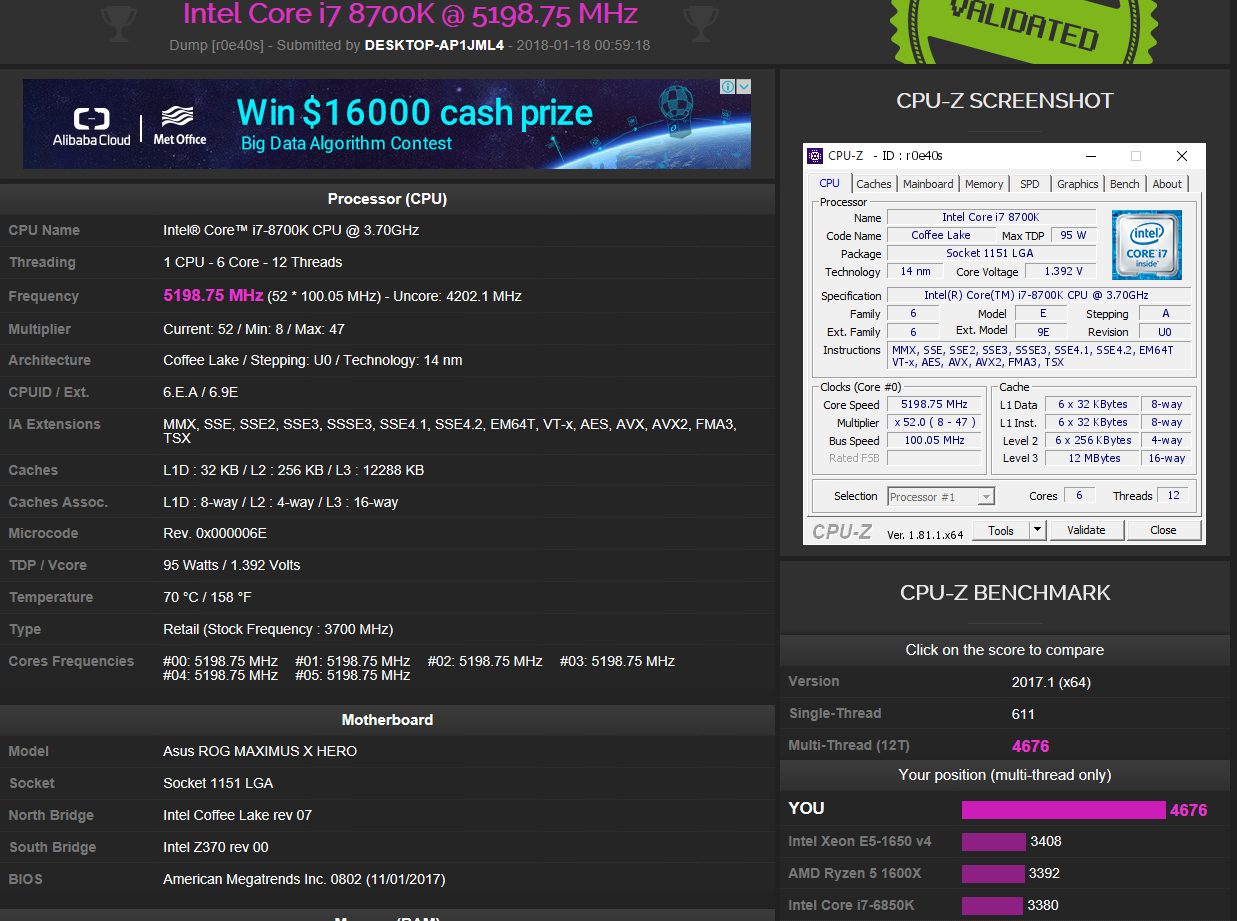Click the Cores count field showing 6
The height and width of the screenshot is (921, 1237).
click(x=1079, y=496)
